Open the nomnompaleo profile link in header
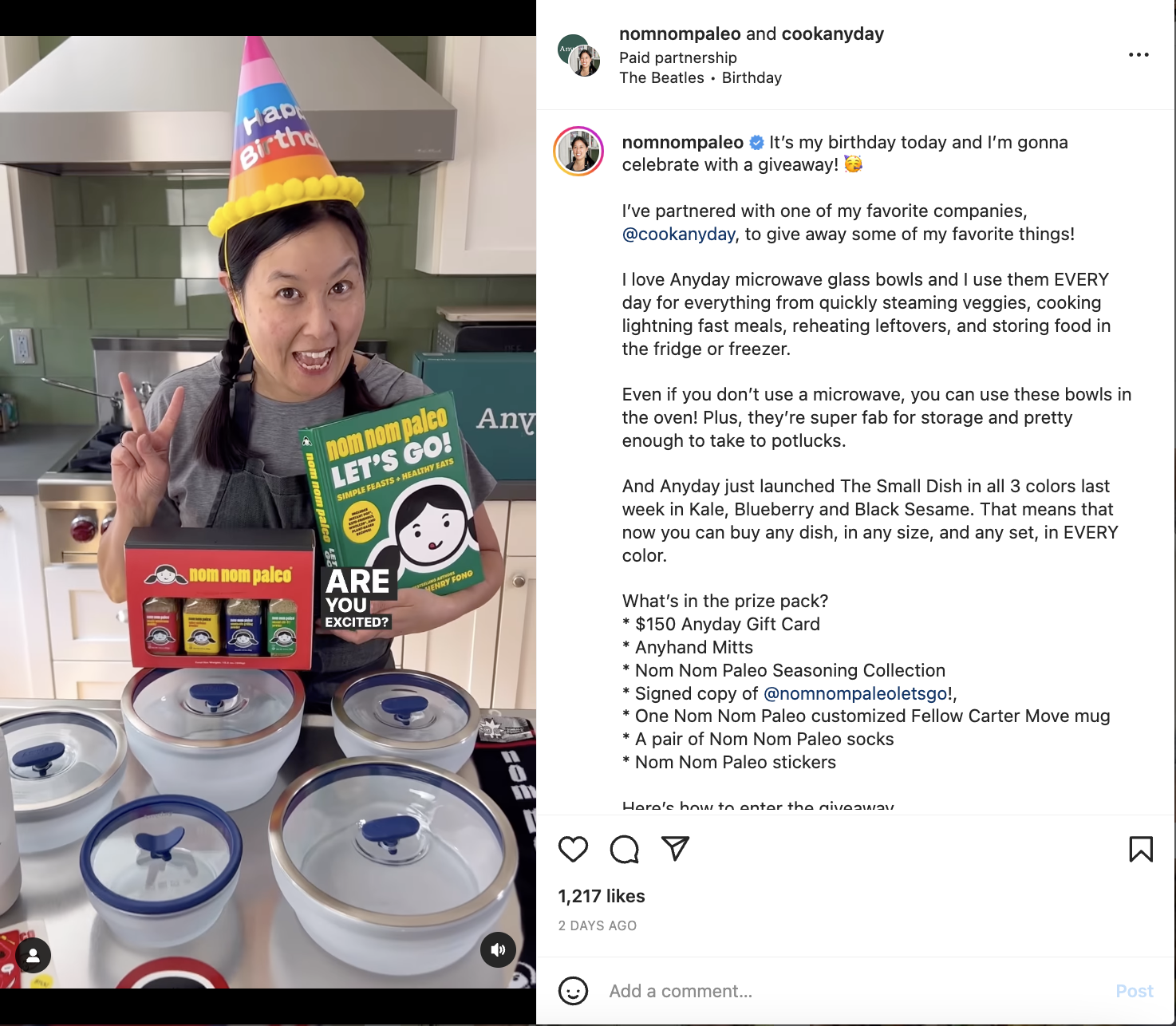The image size is (1176, 1026). [x=680, y=34]
